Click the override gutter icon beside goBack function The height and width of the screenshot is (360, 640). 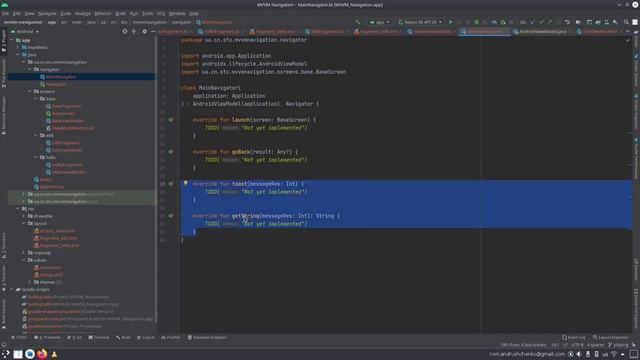pos(171,152)
